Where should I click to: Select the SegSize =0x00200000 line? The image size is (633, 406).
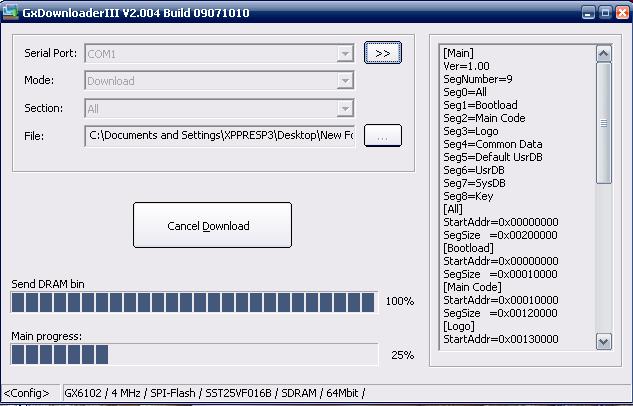[x=500, y=235]
